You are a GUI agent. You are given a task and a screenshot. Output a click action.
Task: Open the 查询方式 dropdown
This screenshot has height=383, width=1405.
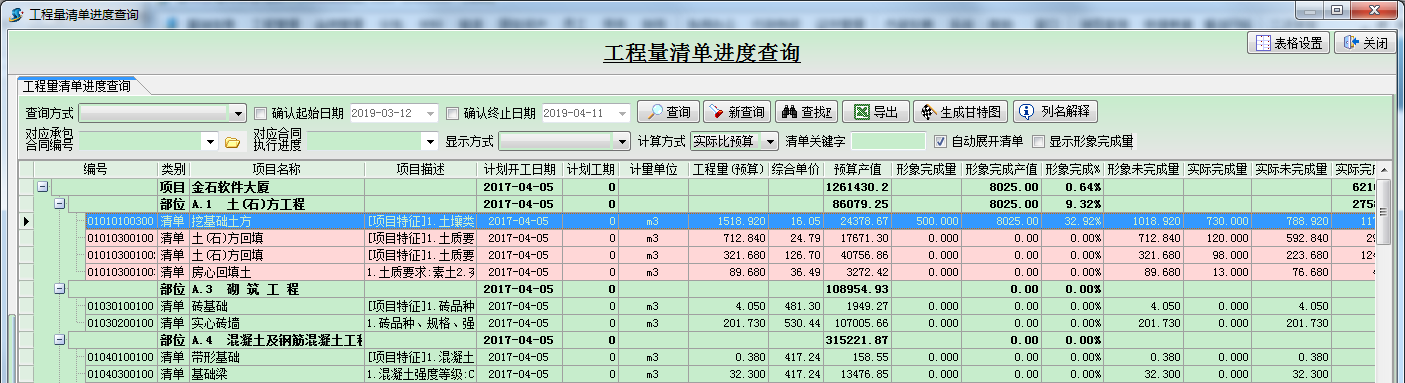pos(238,113)
